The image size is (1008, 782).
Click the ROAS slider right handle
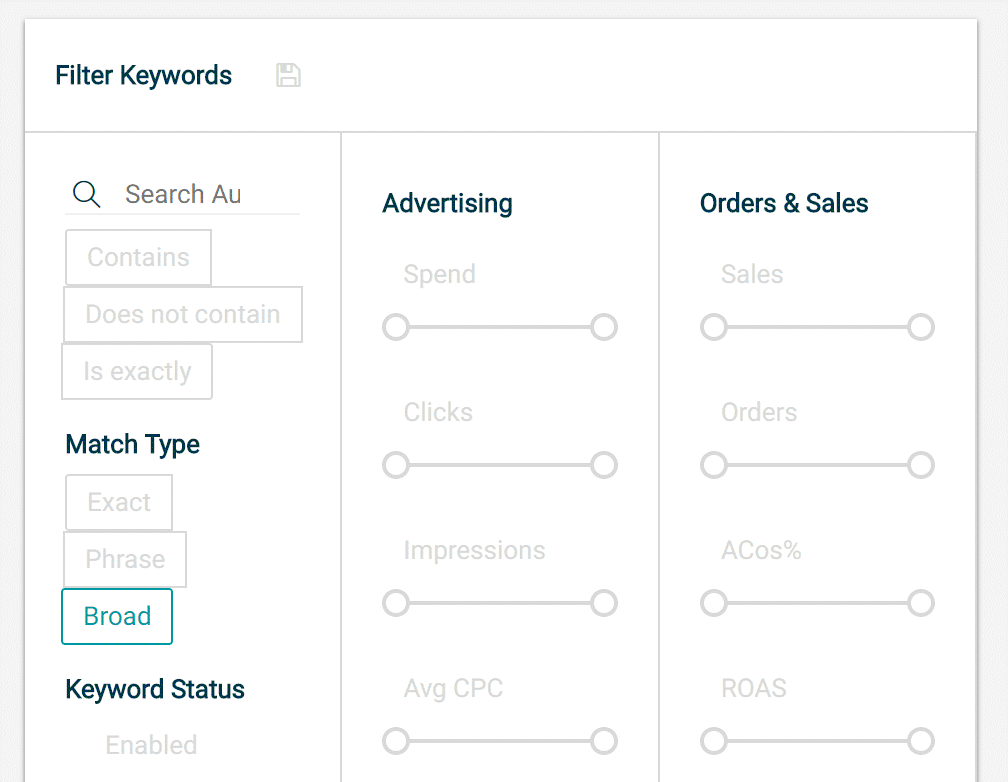point(921,741)
